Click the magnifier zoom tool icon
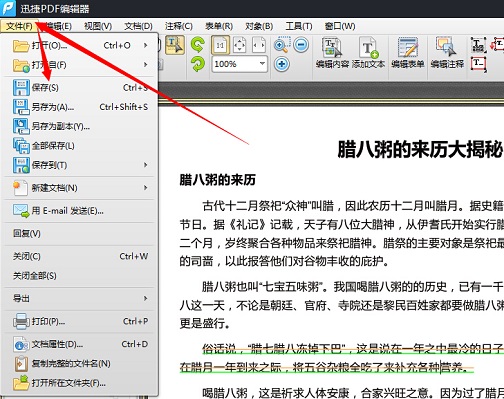The height and width of the screenshot is (399, 504). (x=282, y=45)
